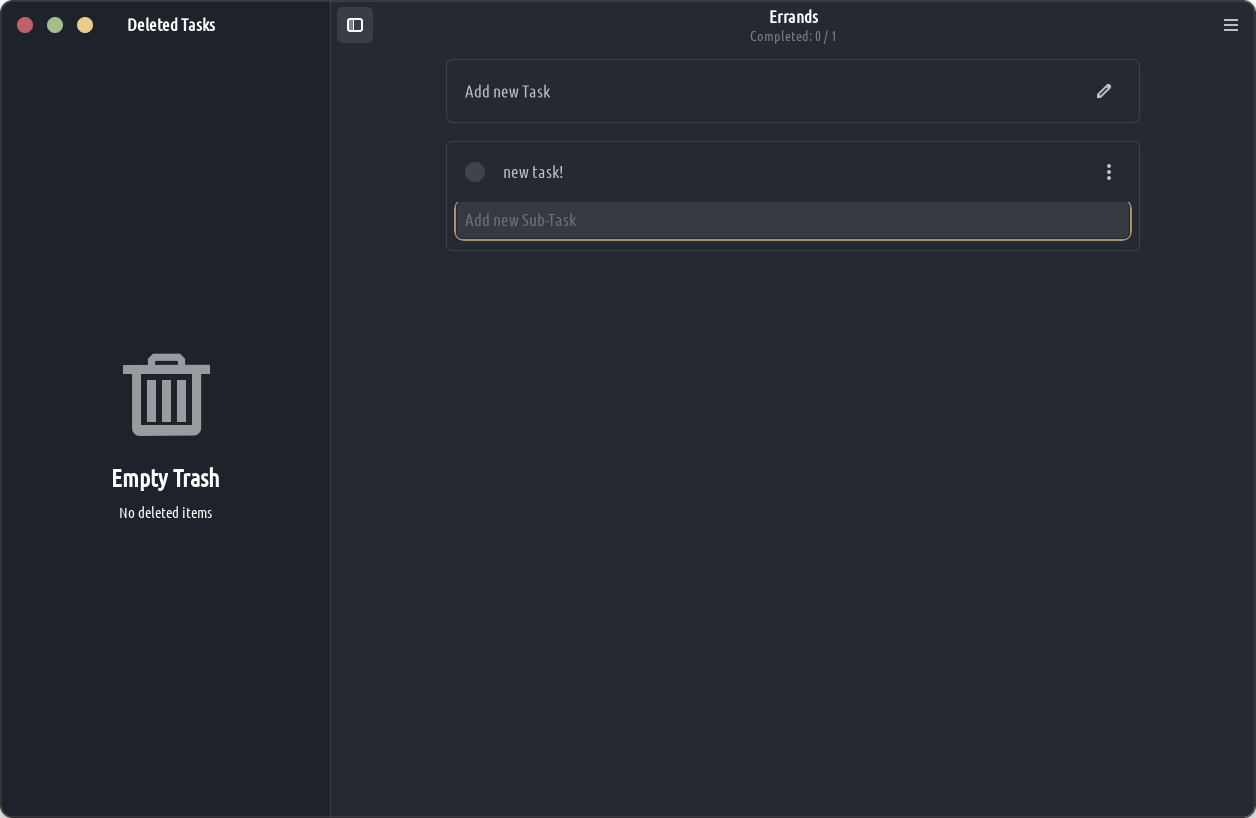This screenshot has height=818, width=1256.
Task: Focus the Add new Task field
Action: point(760,91)
